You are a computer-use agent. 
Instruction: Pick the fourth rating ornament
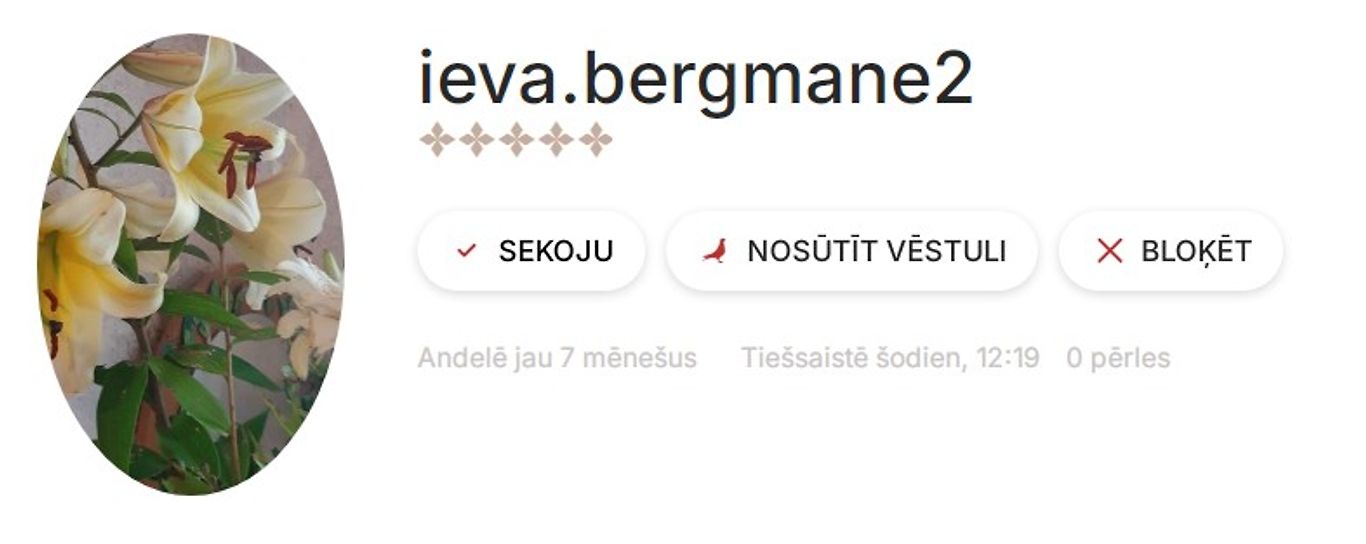[x=556, y=140]
